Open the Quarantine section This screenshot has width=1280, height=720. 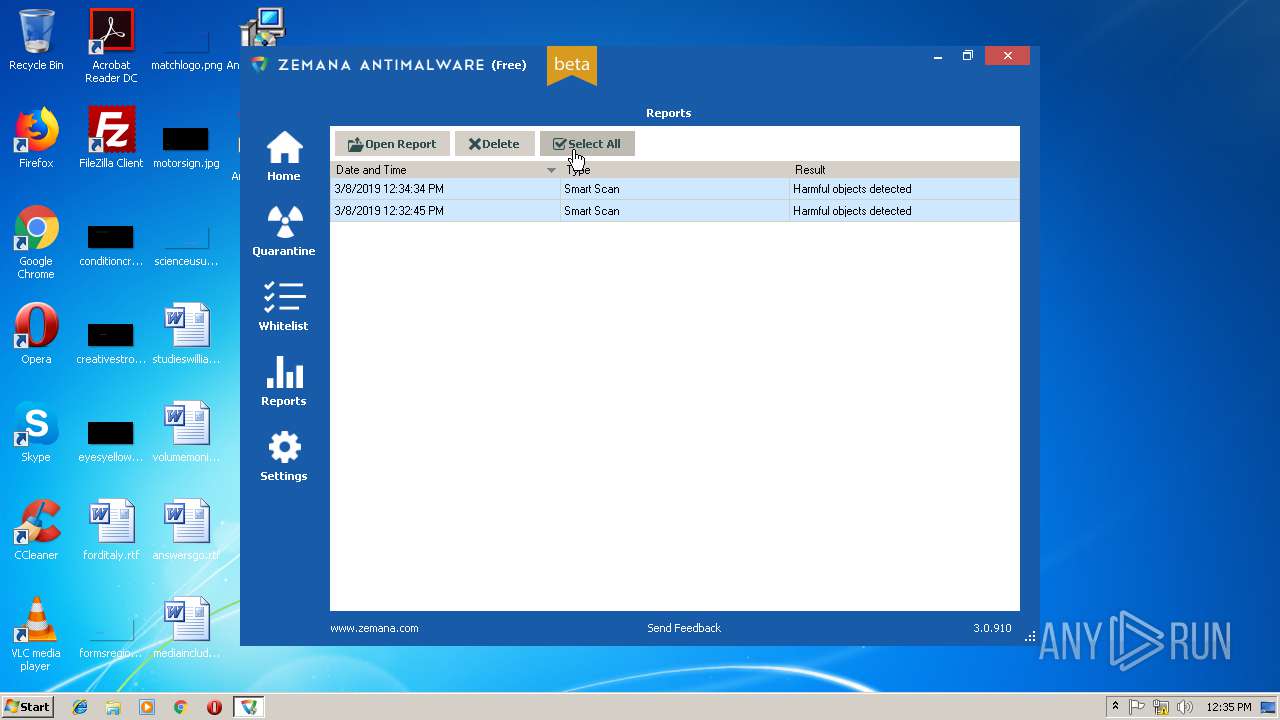284,231
